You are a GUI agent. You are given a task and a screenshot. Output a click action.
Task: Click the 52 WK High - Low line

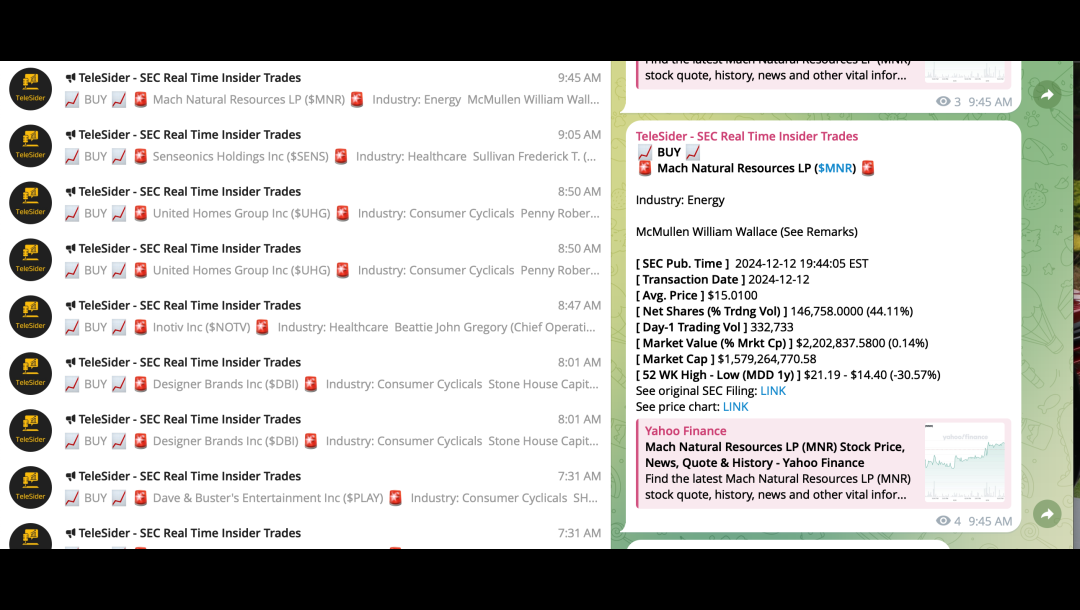coord(788,375)
